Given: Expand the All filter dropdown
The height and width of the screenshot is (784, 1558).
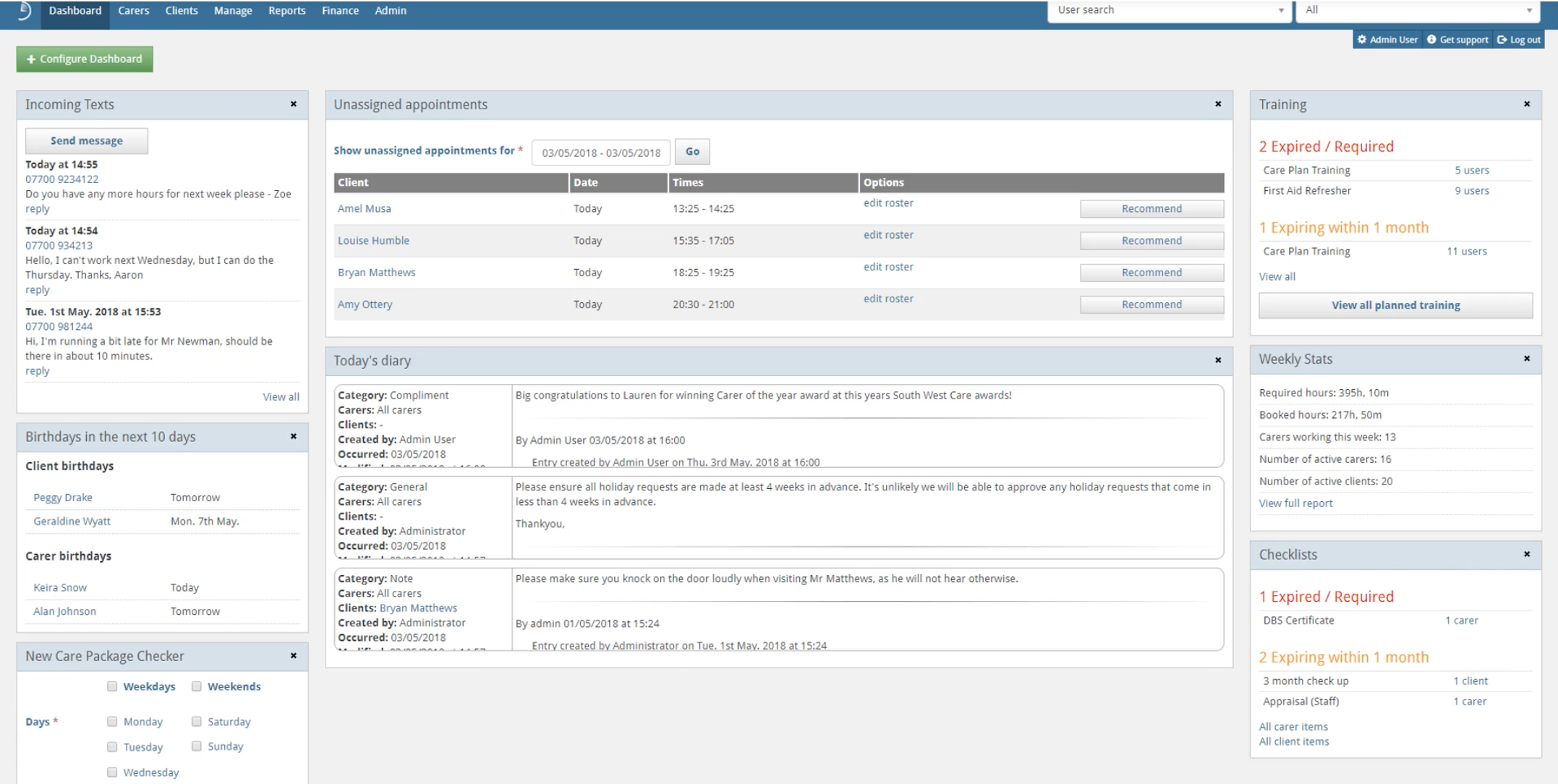Looking at the screenshot, I should click(1418, 10).
